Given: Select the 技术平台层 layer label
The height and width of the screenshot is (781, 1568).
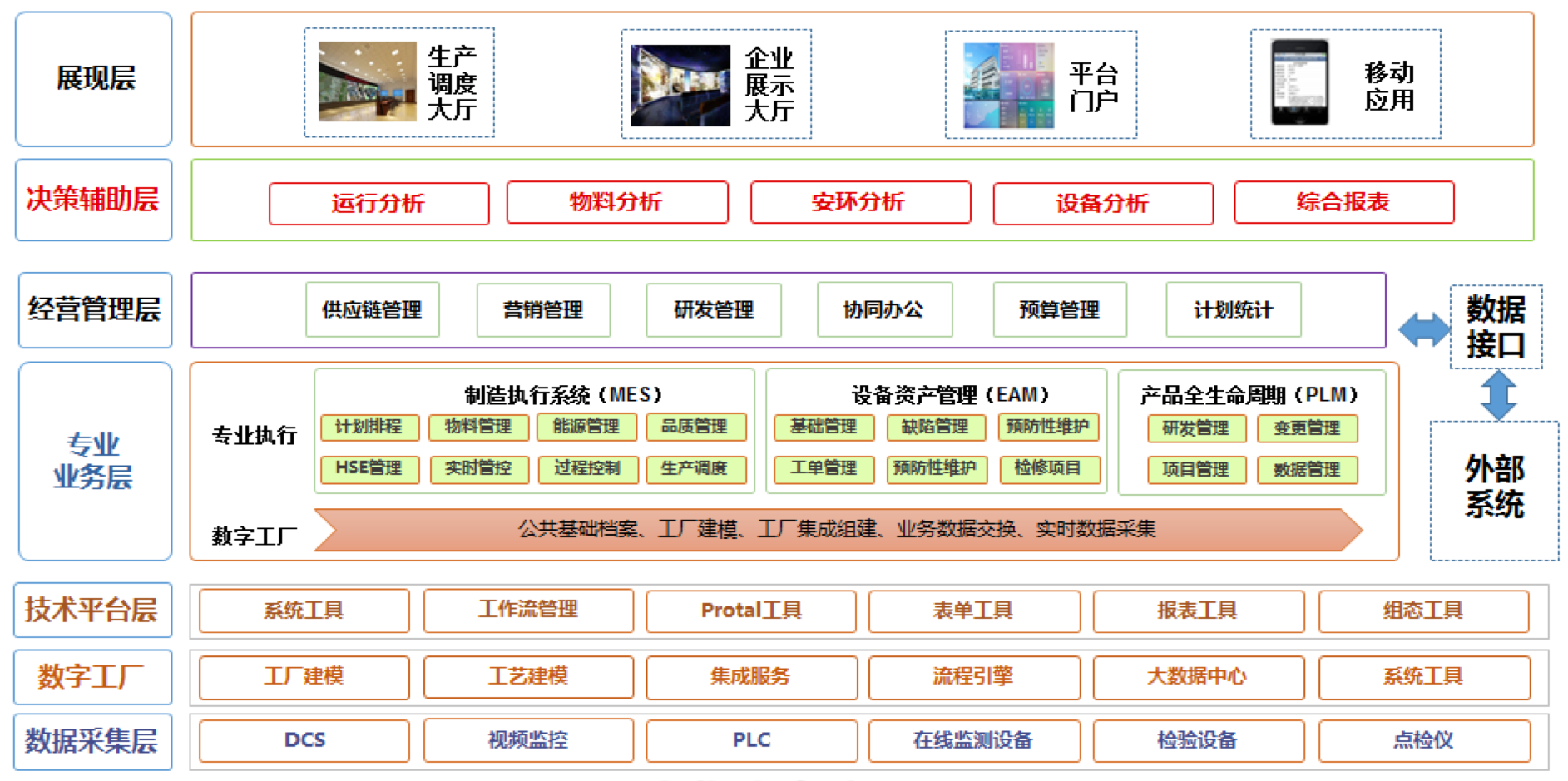Looking at the screenshot, I should click(x=92, y=610).
